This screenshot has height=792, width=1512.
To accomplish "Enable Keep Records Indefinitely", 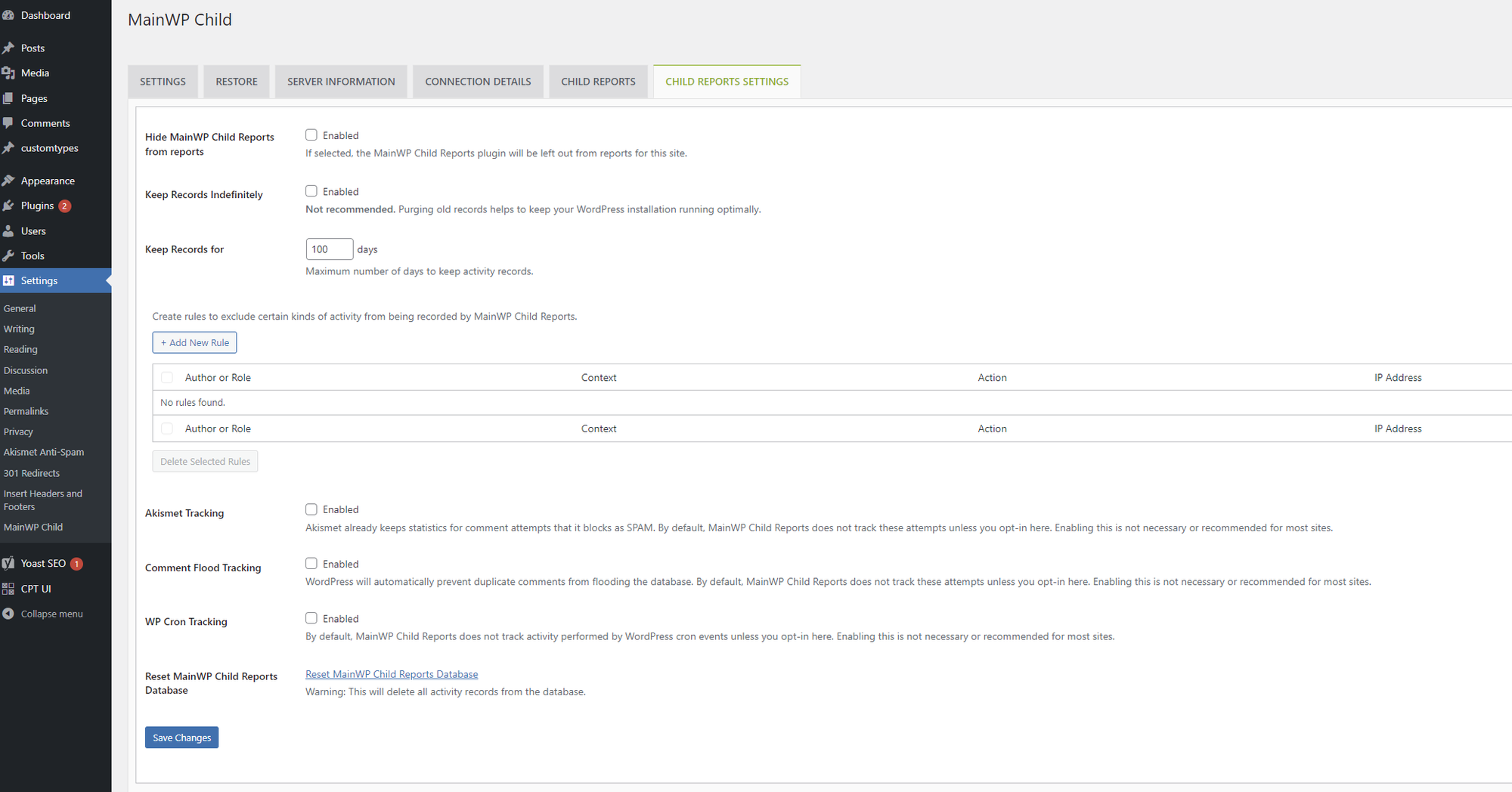I will 311,190.
